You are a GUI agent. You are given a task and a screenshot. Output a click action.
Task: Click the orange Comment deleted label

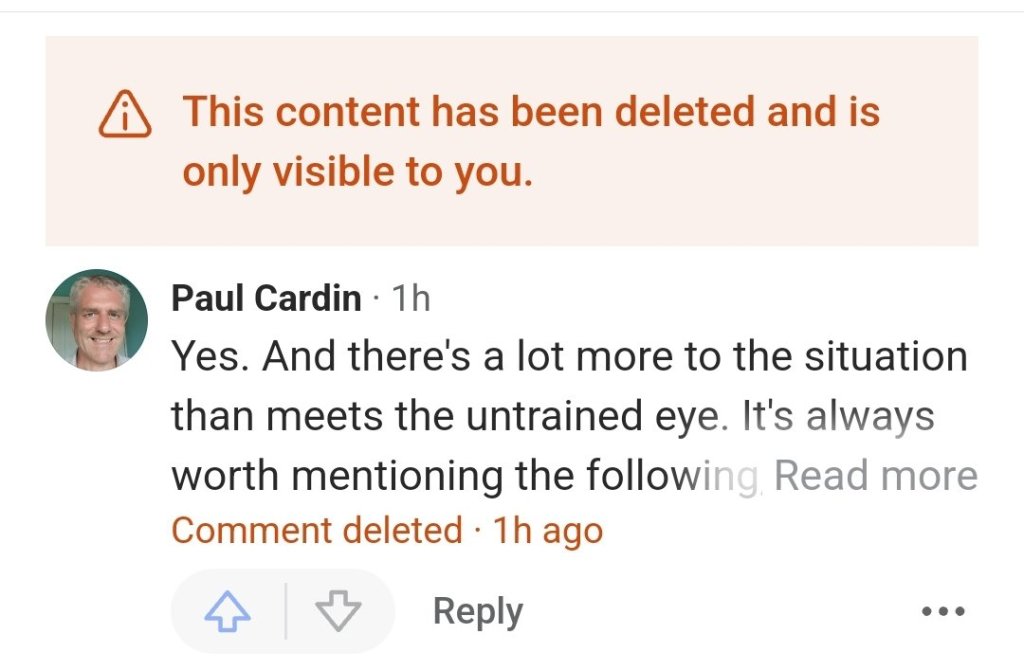point(317,529)
